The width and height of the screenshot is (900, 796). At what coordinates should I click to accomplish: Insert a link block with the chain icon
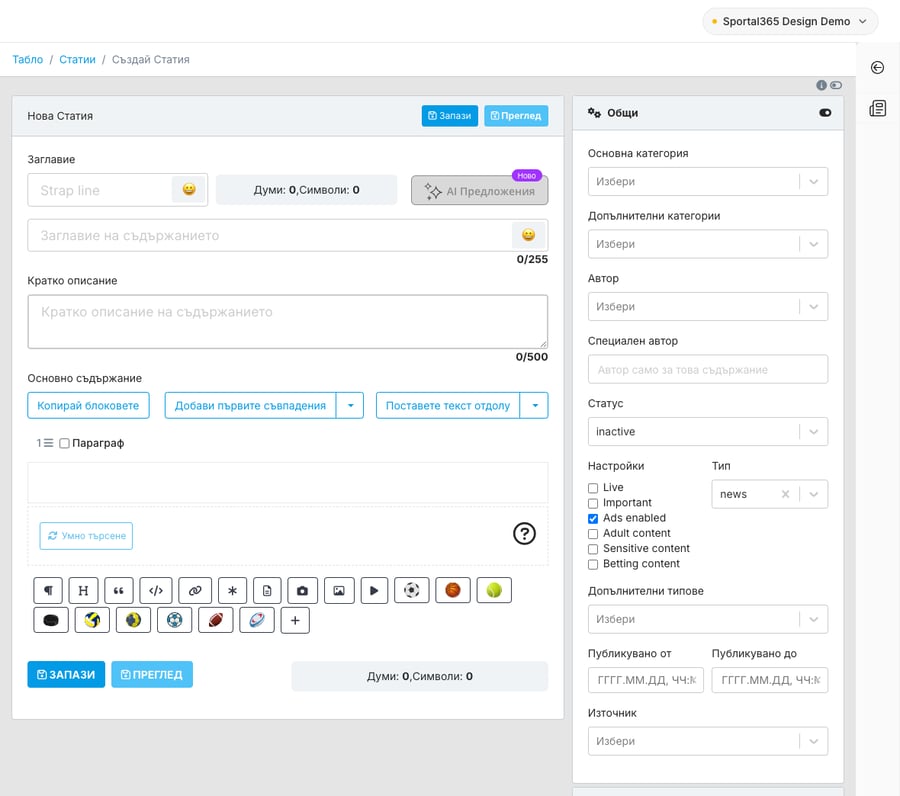pos(195,590)
